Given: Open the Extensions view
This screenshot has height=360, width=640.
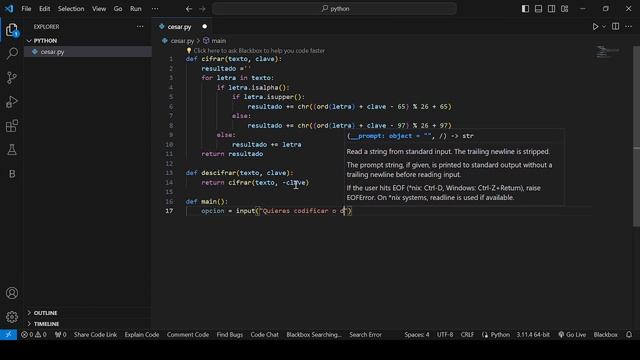Looking at the screenshot, I should (12, 126).
